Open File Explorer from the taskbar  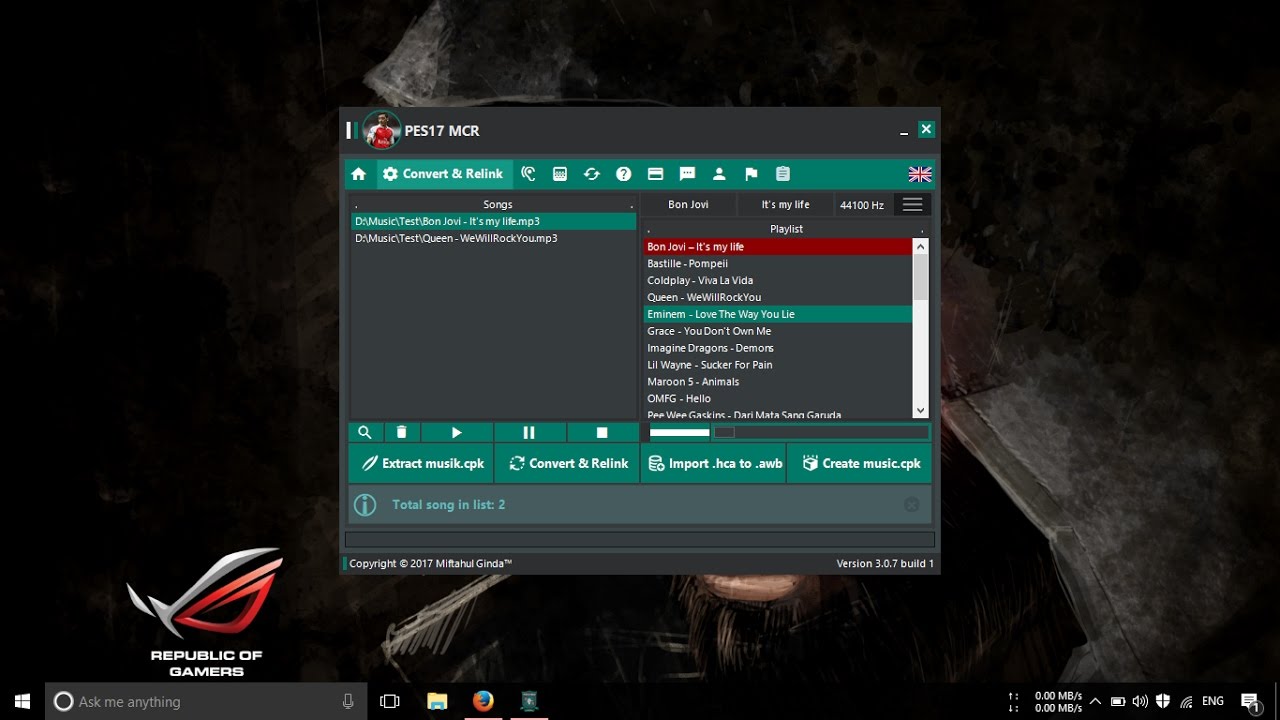point(437,702)
